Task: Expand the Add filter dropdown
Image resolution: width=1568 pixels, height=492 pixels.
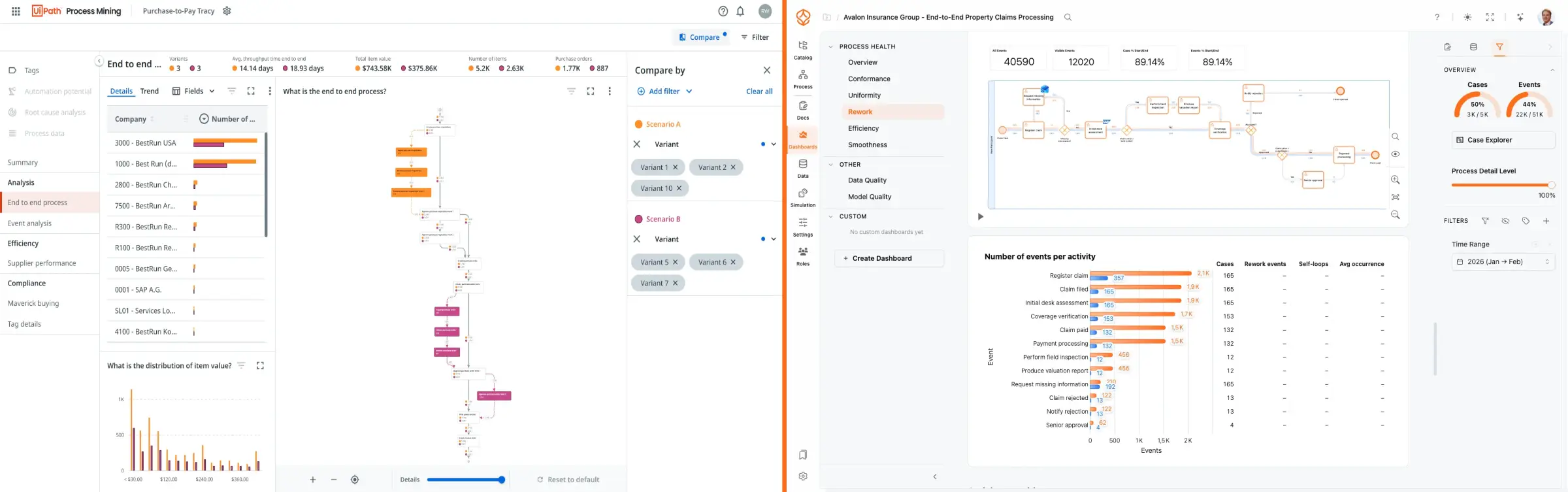Action: coord(664,91)
